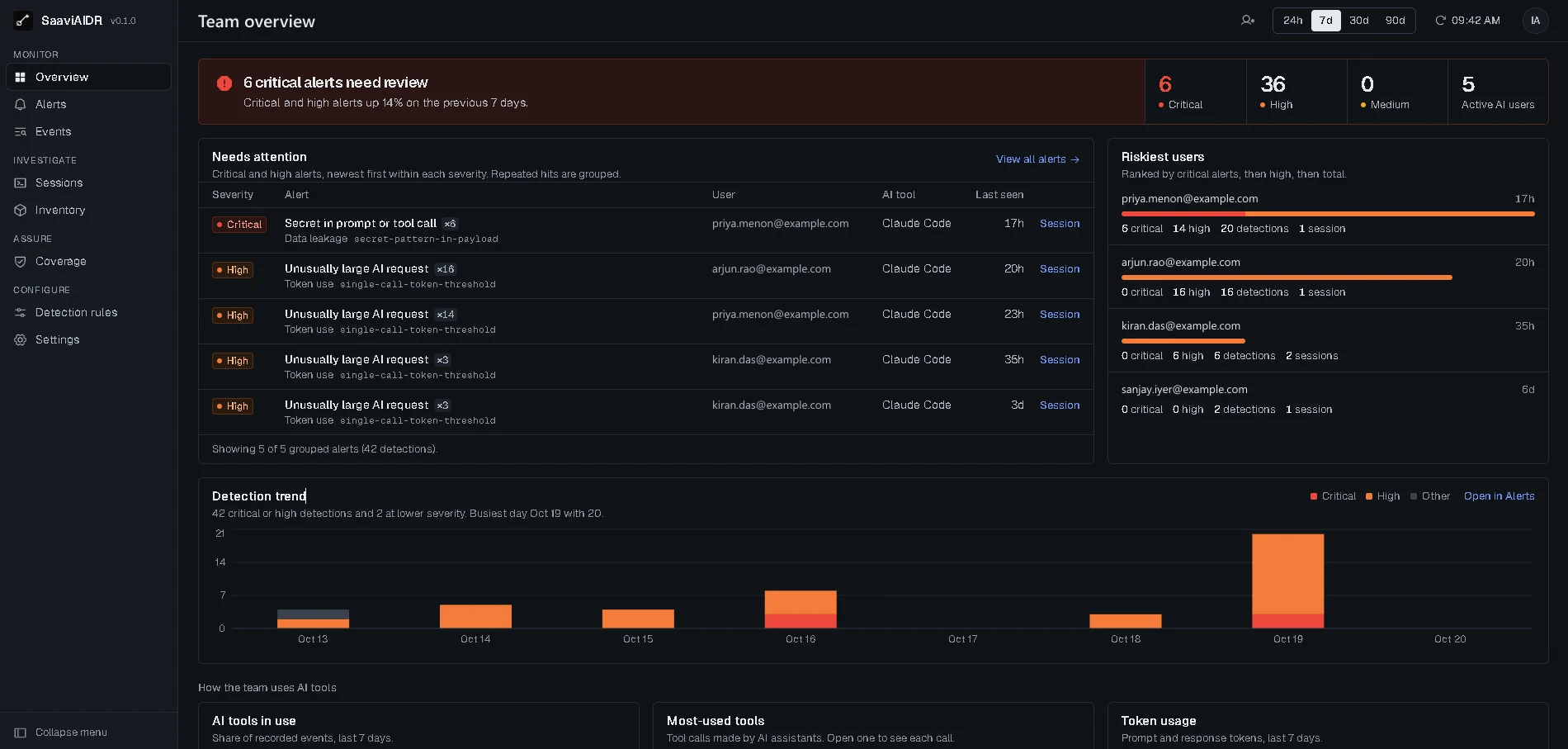Click the Oct 16 critical red bar segment

(x=800, y=621)
